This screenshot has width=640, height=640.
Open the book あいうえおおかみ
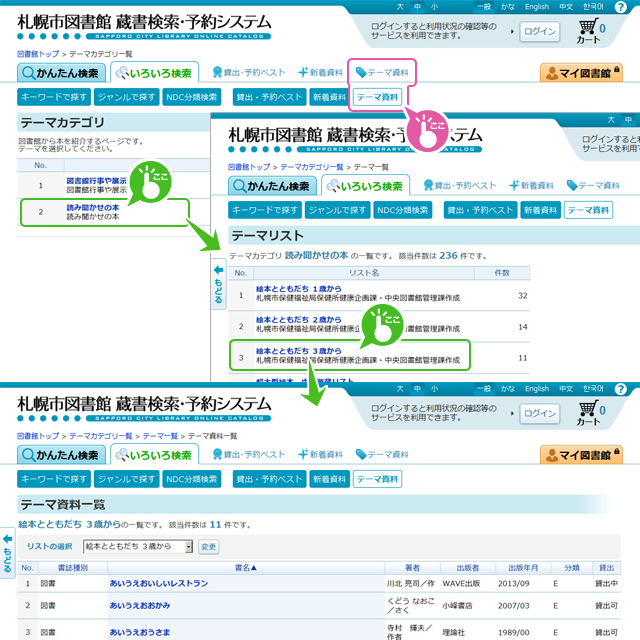(140, 606)
